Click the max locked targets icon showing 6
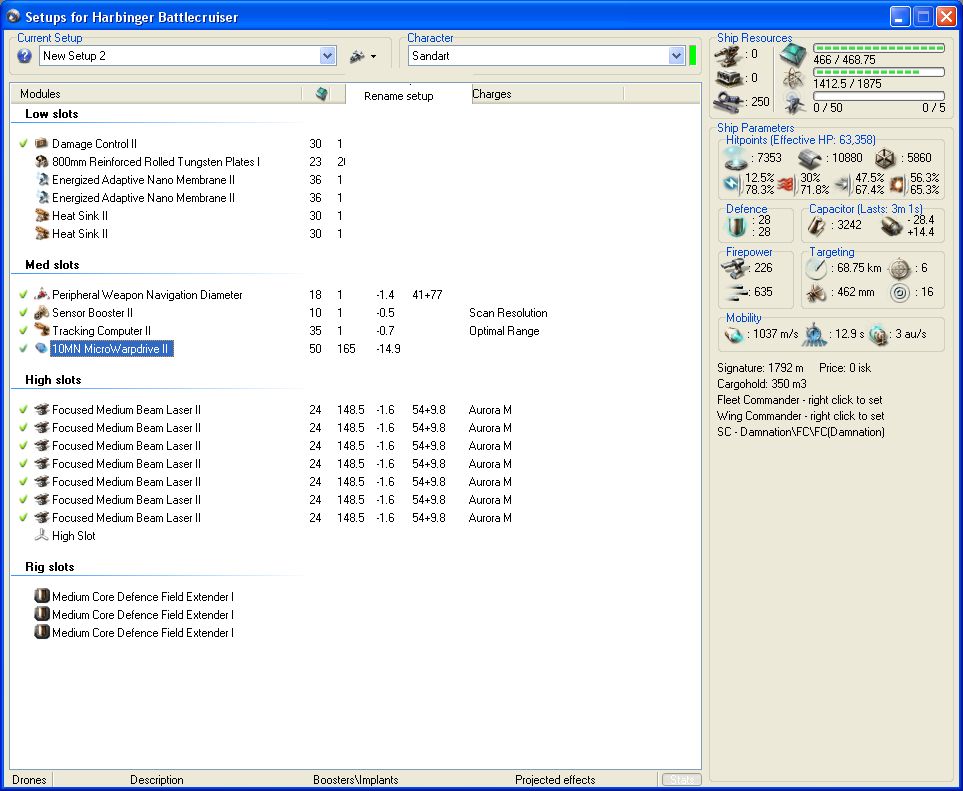Image resolution: width=963 pixels, height=791 pixels. (x=900, y=268)
